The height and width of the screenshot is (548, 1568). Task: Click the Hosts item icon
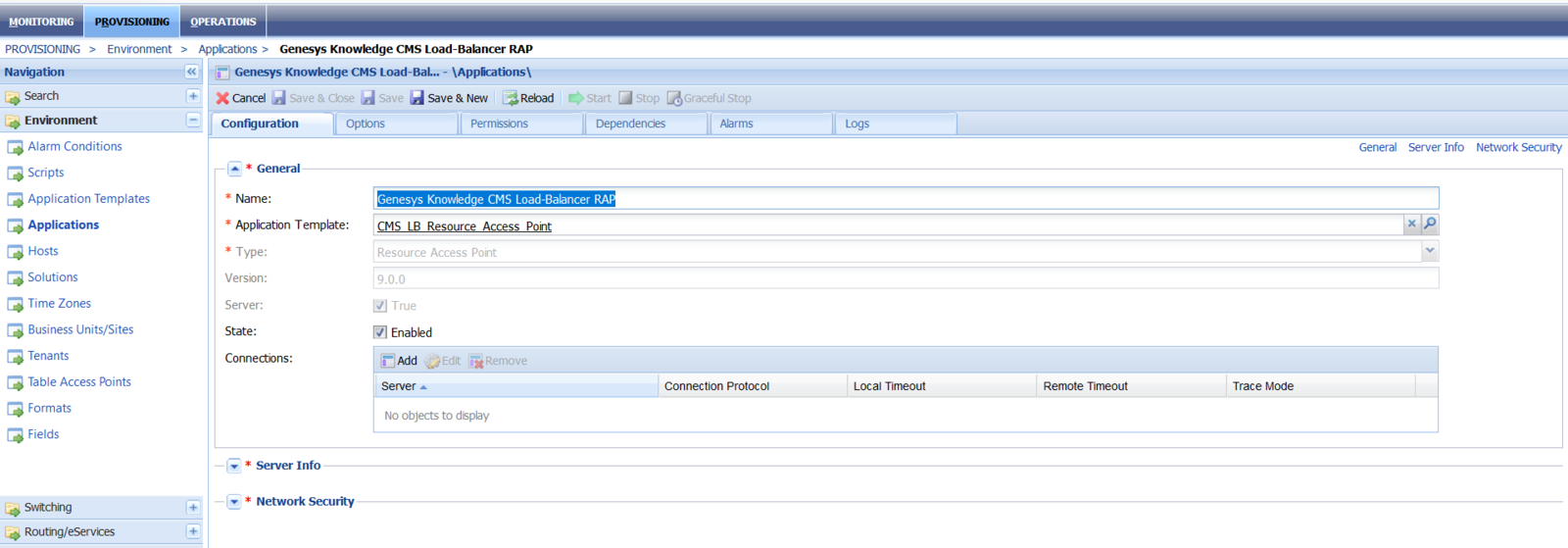16,252
